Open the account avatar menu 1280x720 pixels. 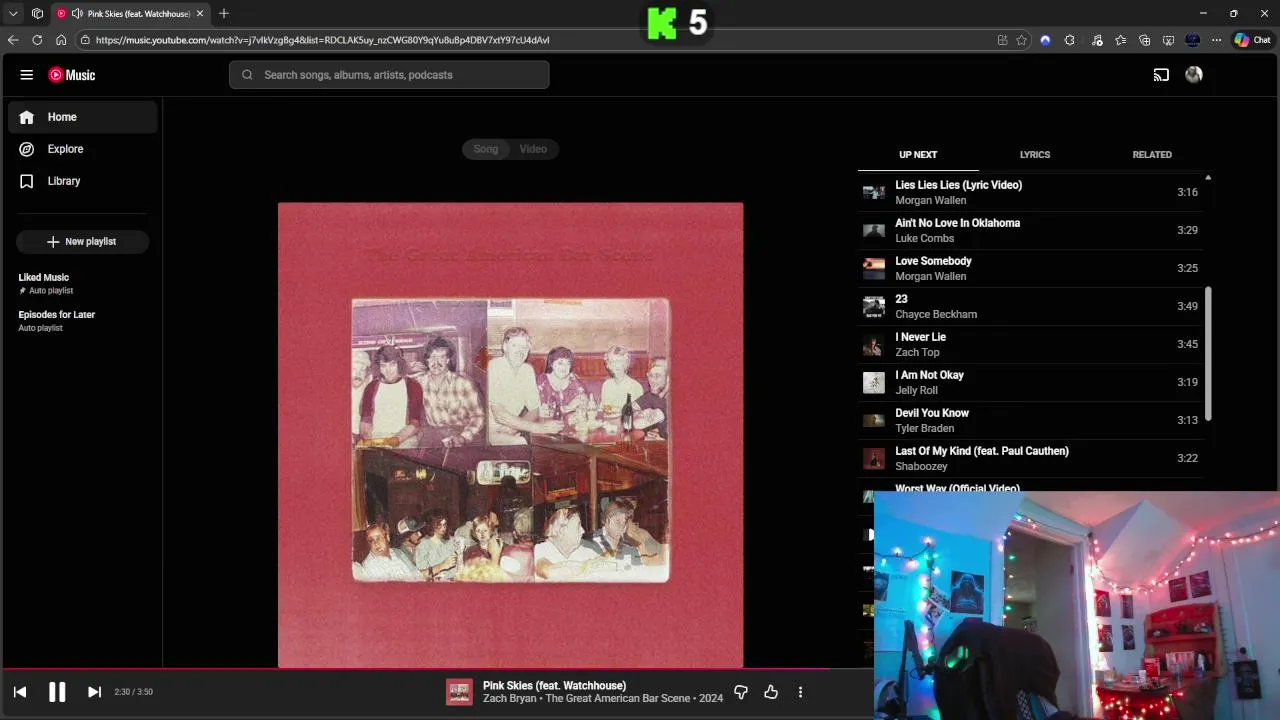(x=1194, y=75)
